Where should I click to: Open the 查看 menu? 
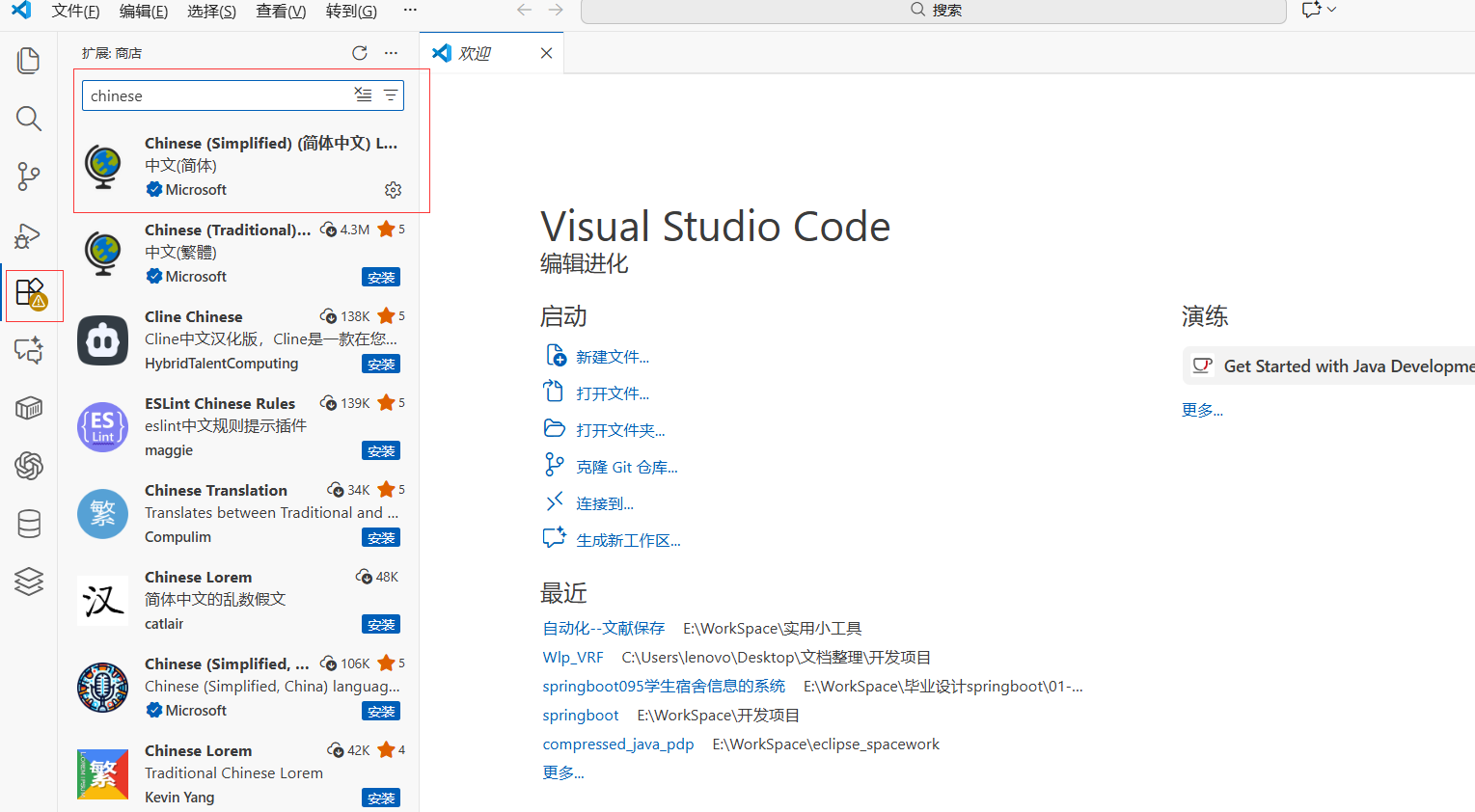click(x=280, y=11)
